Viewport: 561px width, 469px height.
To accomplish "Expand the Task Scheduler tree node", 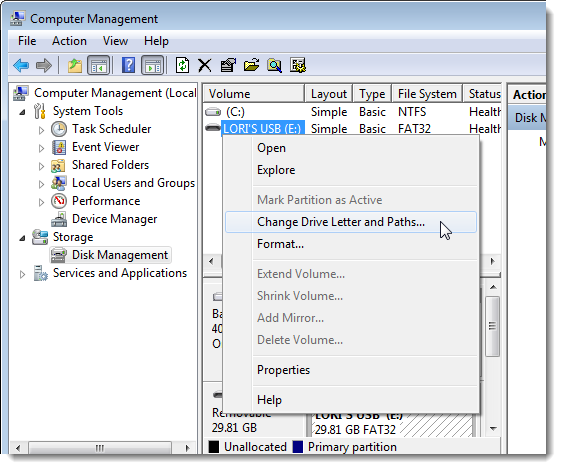I will (41, 130).
